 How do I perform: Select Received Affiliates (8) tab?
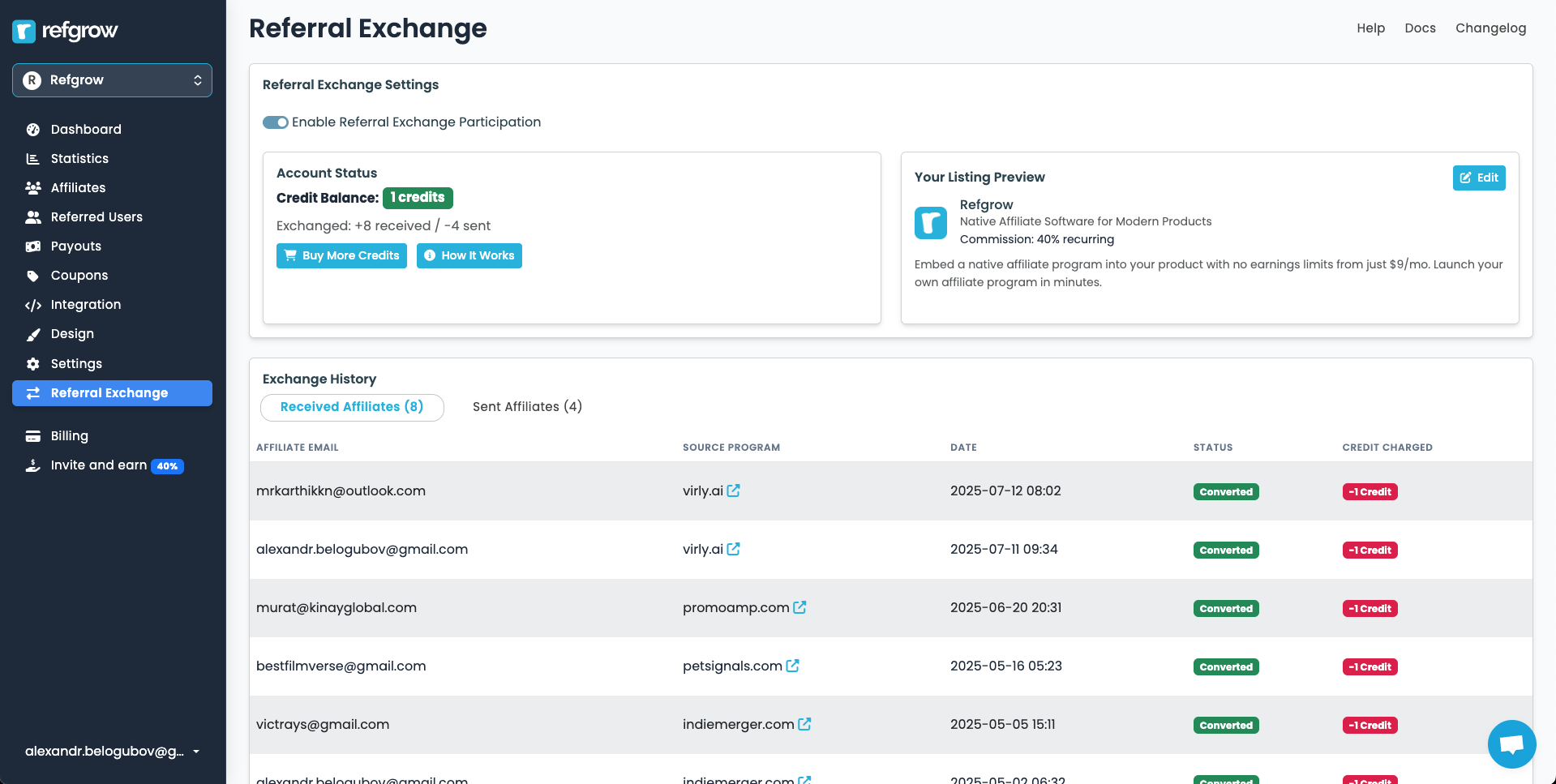pyautogui.click(x=352, y=407)
